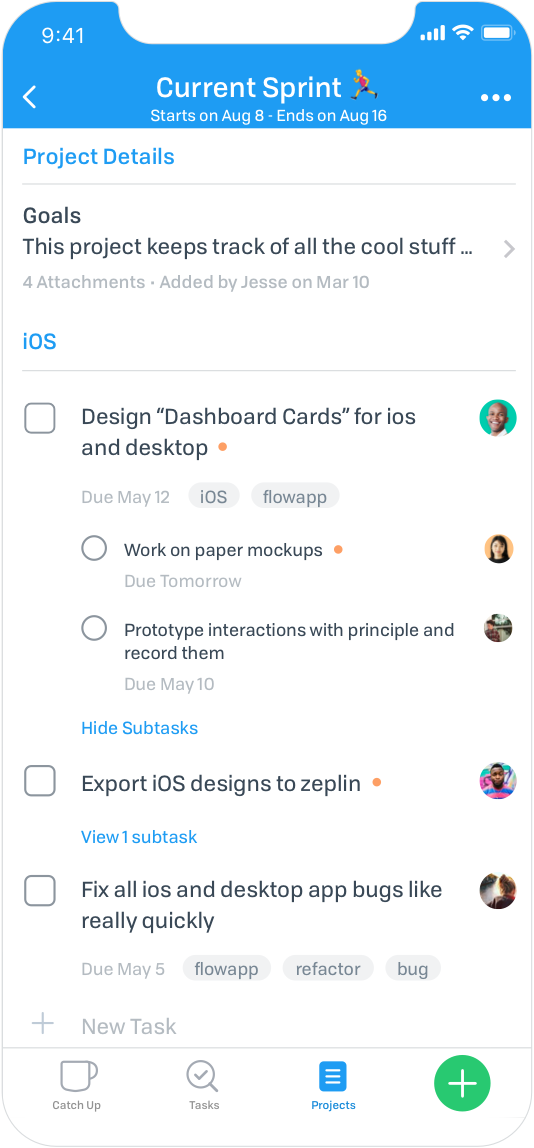The width and height of the screenshot is (534, 1148).
Task: Open Goals details via chevron arrow
Action: click(x=509, y=250)
